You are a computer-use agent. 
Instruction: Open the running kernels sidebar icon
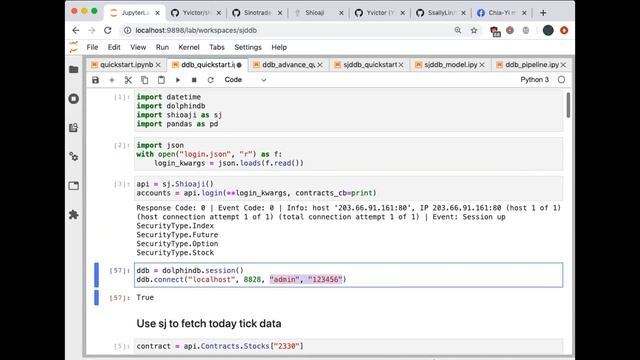point(74,98)
